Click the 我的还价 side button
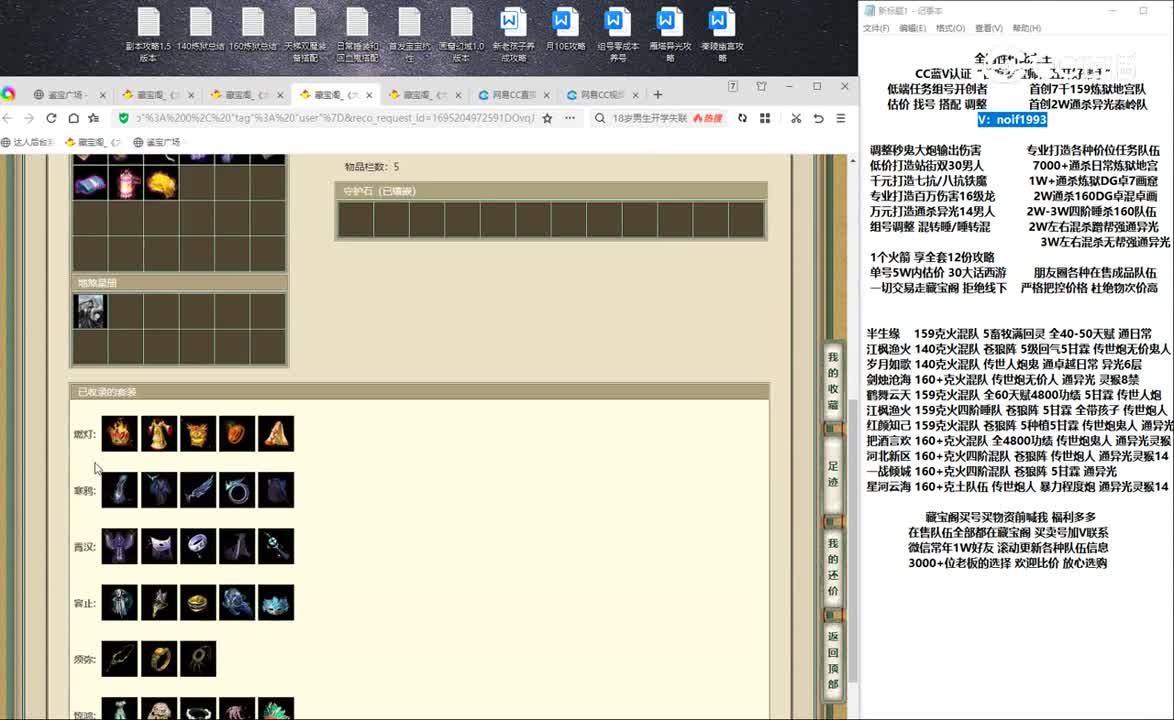This screenshot has height=720, width=1174. coord(833,567)
